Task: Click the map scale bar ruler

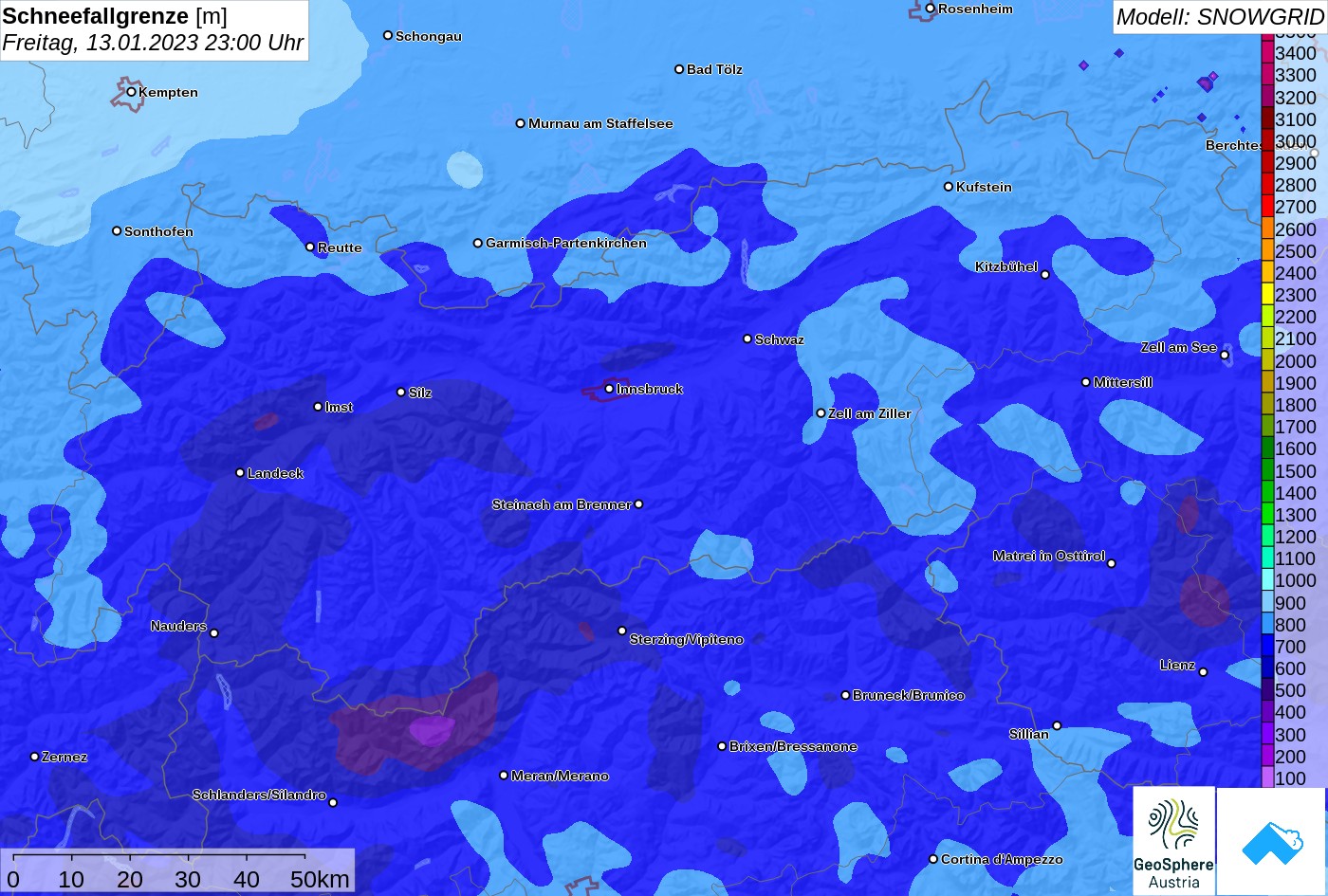Action: (x=158, y=857)
